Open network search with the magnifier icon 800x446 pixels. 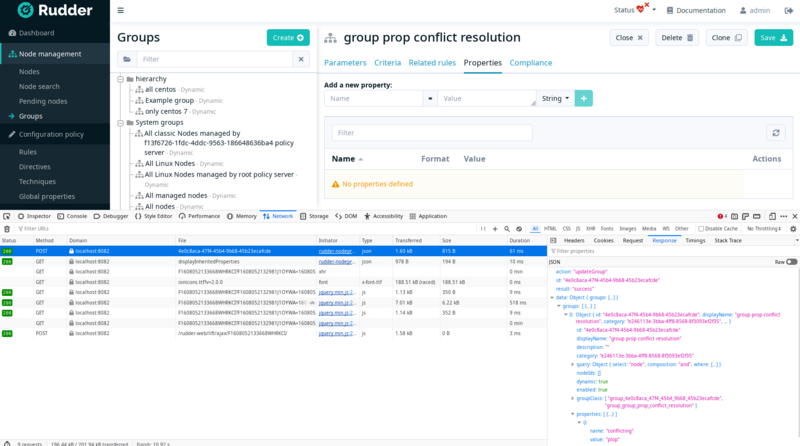point(507,229)
